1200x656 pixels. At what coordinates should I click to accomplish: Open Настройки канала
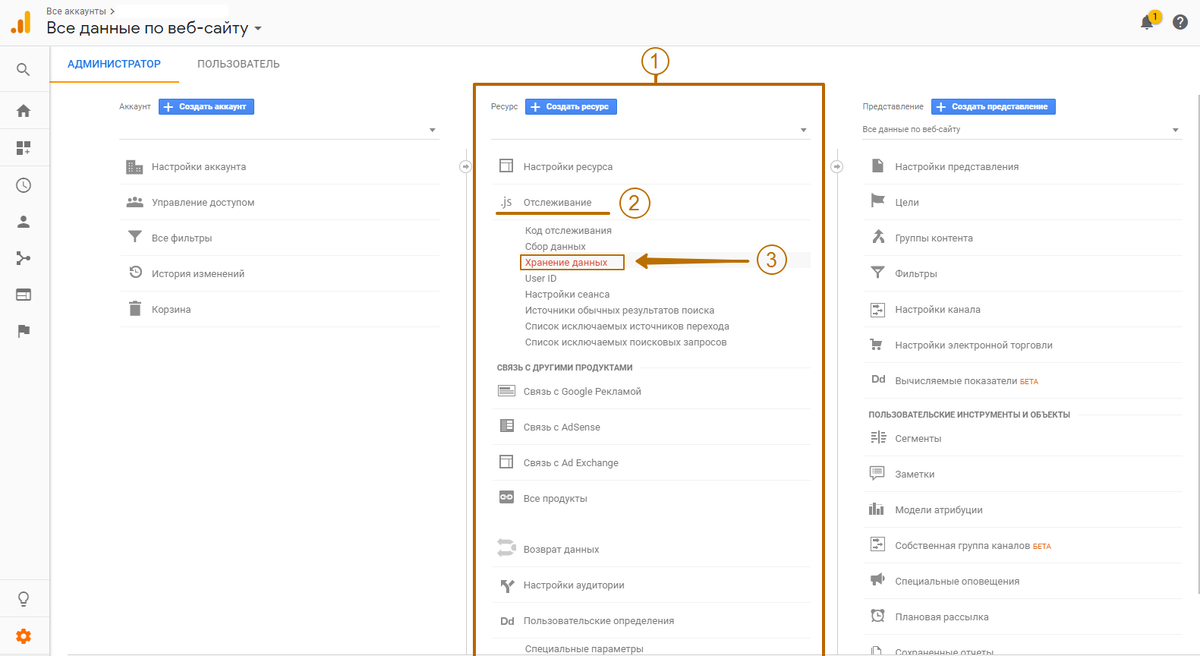(x=938, y=309)
